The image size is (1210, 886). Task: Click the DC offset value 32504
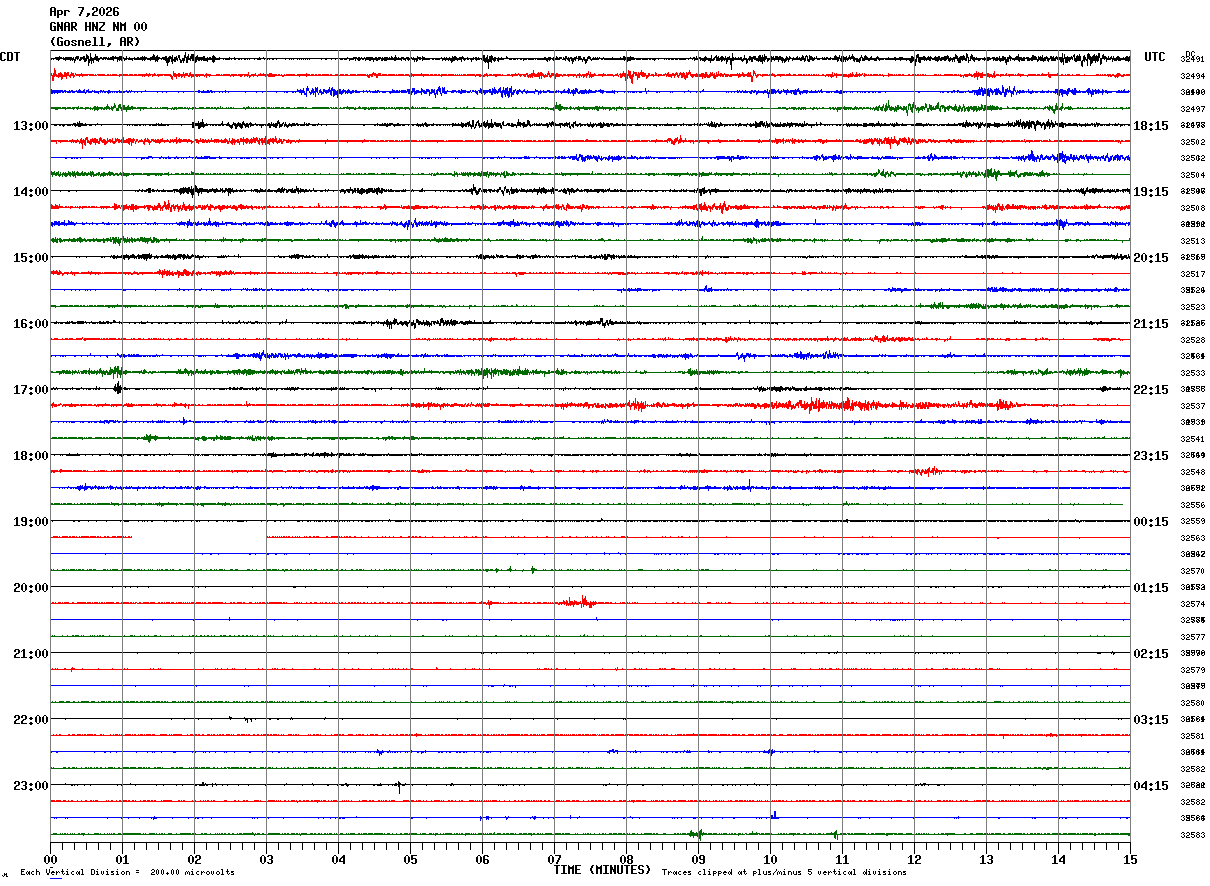point(1192,175)
